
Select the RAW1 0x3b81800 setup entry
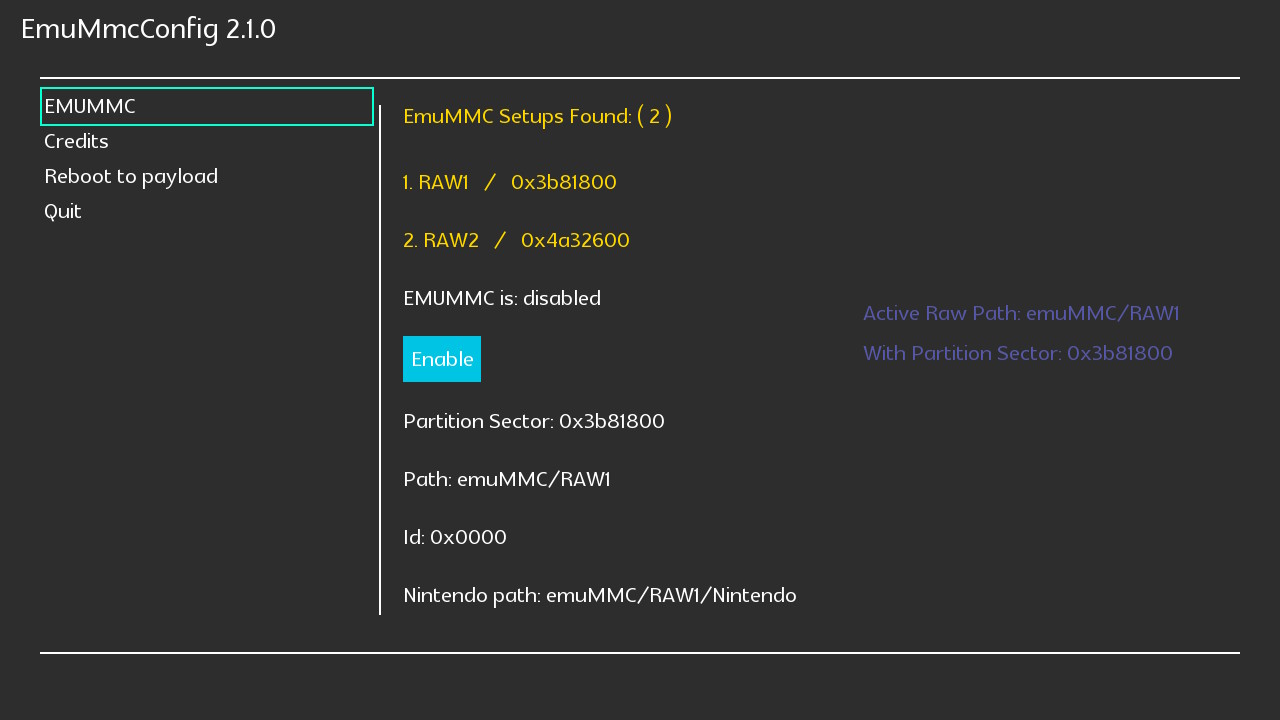click(510, 183)
